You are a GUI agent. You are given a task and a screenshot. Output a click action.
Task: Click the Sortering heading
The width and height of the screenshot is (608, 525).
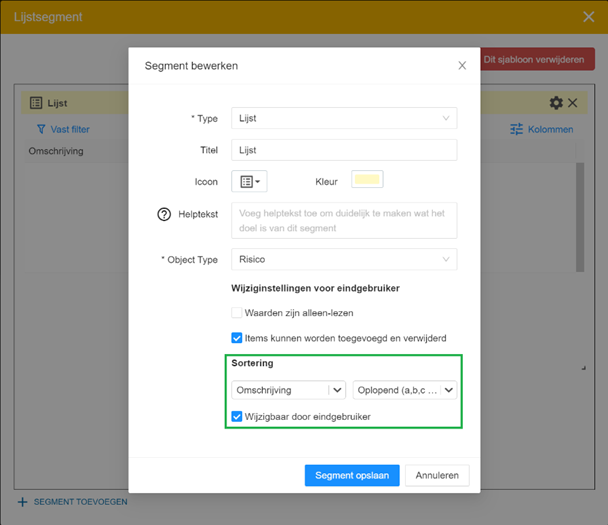252,363
